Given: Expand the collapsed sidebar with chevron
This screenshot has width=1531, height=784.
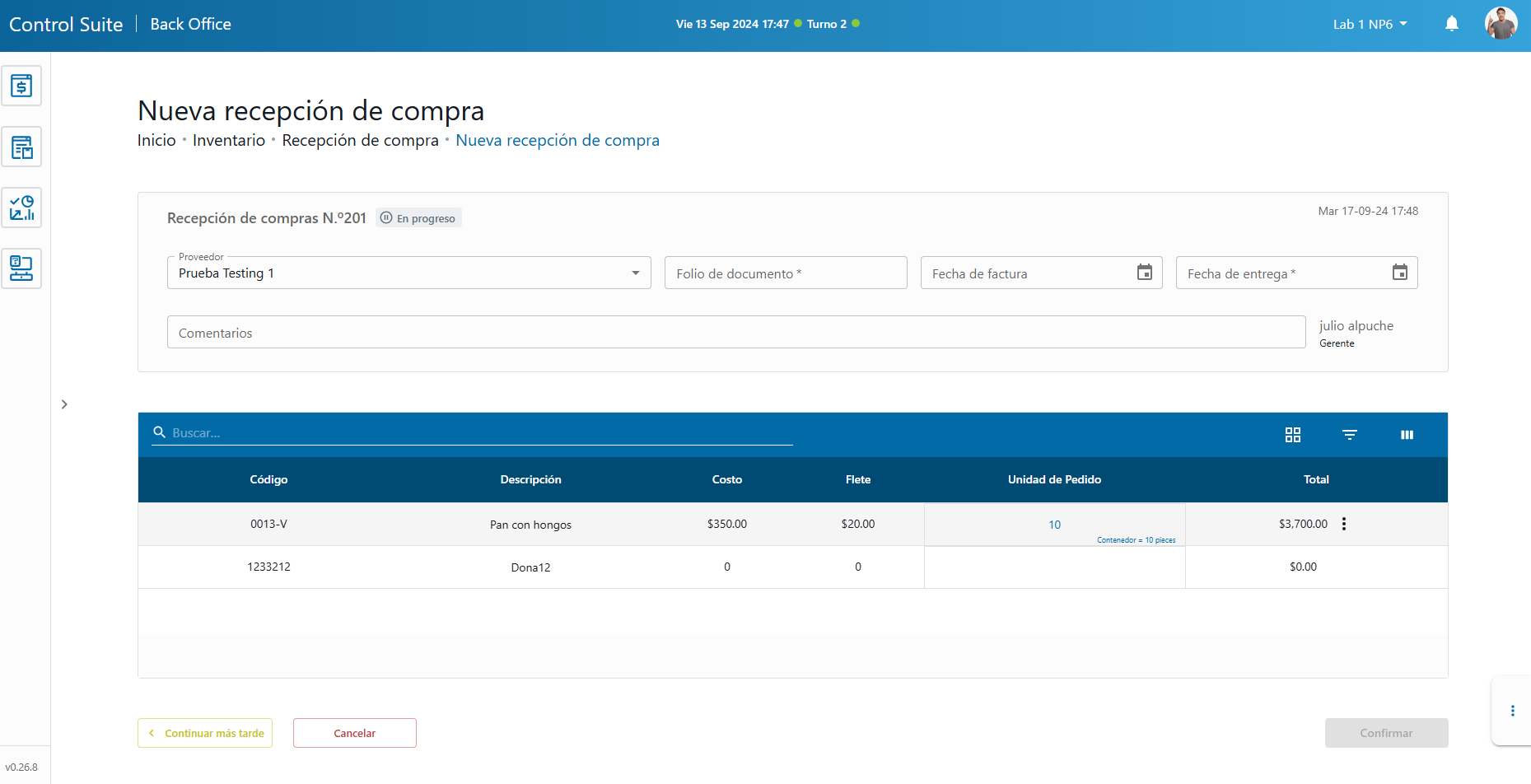Looking at the screenshot, I should 64,404.
